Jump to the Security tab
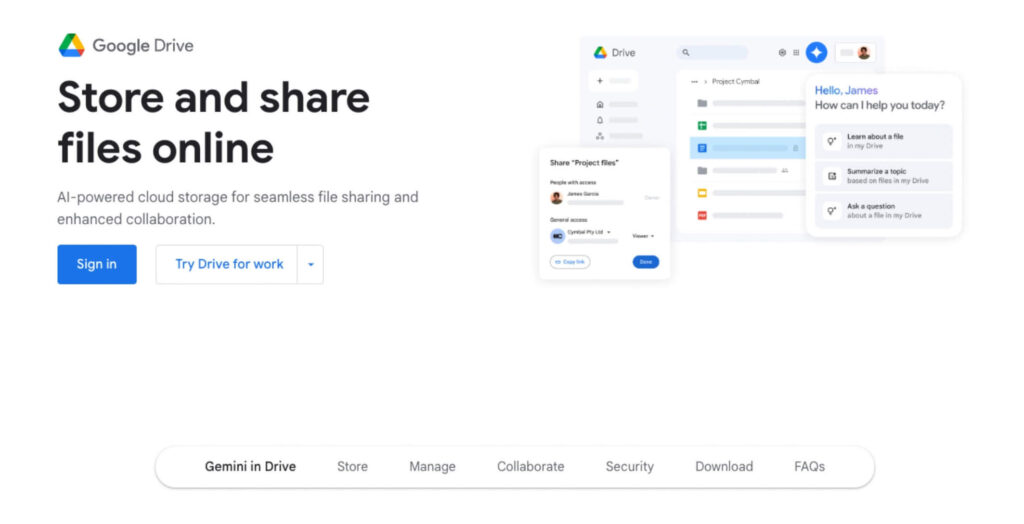The height and width of the screenshot is (524, 1024). pyautogui.click(x=630, y=467)
